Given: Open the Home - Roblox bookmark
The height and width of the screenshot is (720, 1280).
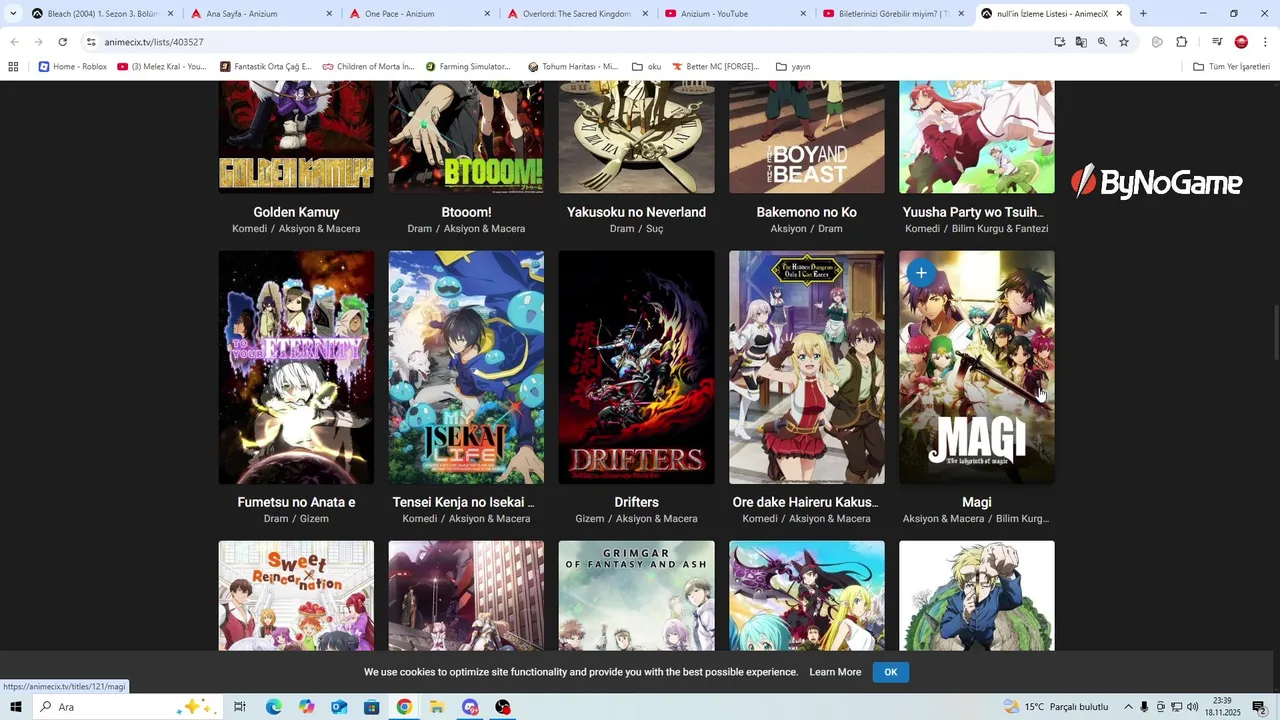Looking at the screenshot, I should coord(73,67).
